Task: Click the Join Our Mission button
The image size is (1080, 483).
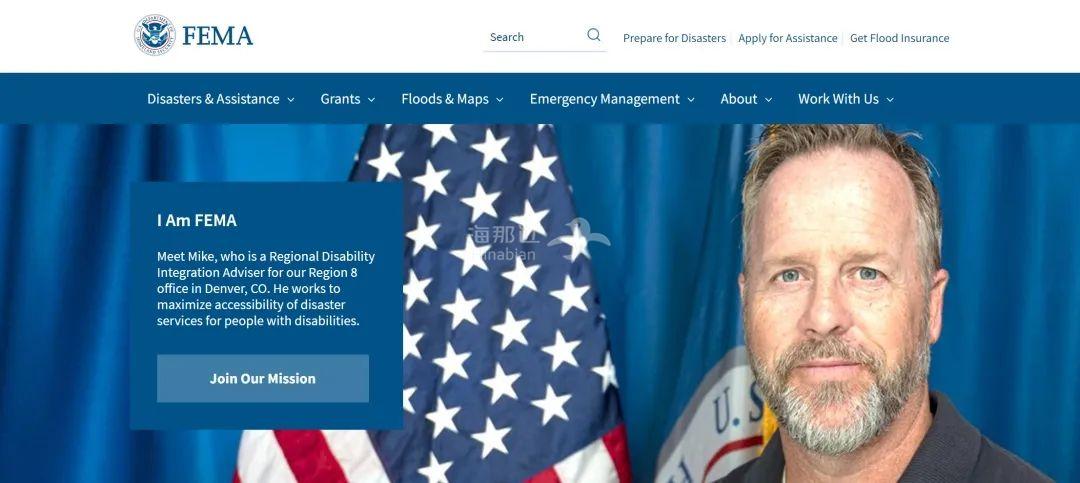Action: point(263,378)
